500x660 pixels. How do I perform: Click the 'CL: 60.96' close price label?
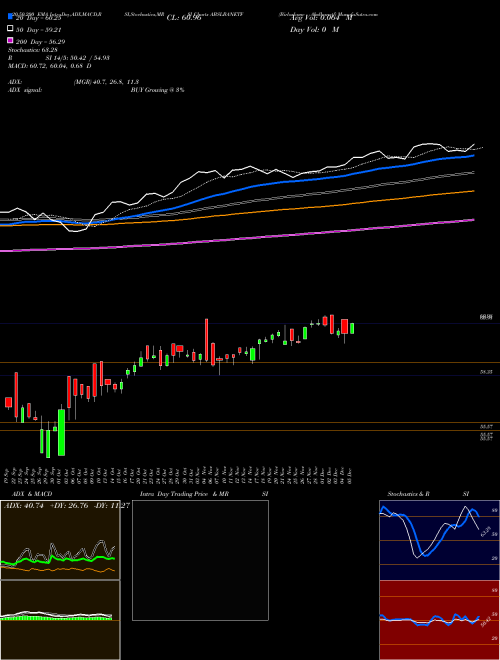184,18
